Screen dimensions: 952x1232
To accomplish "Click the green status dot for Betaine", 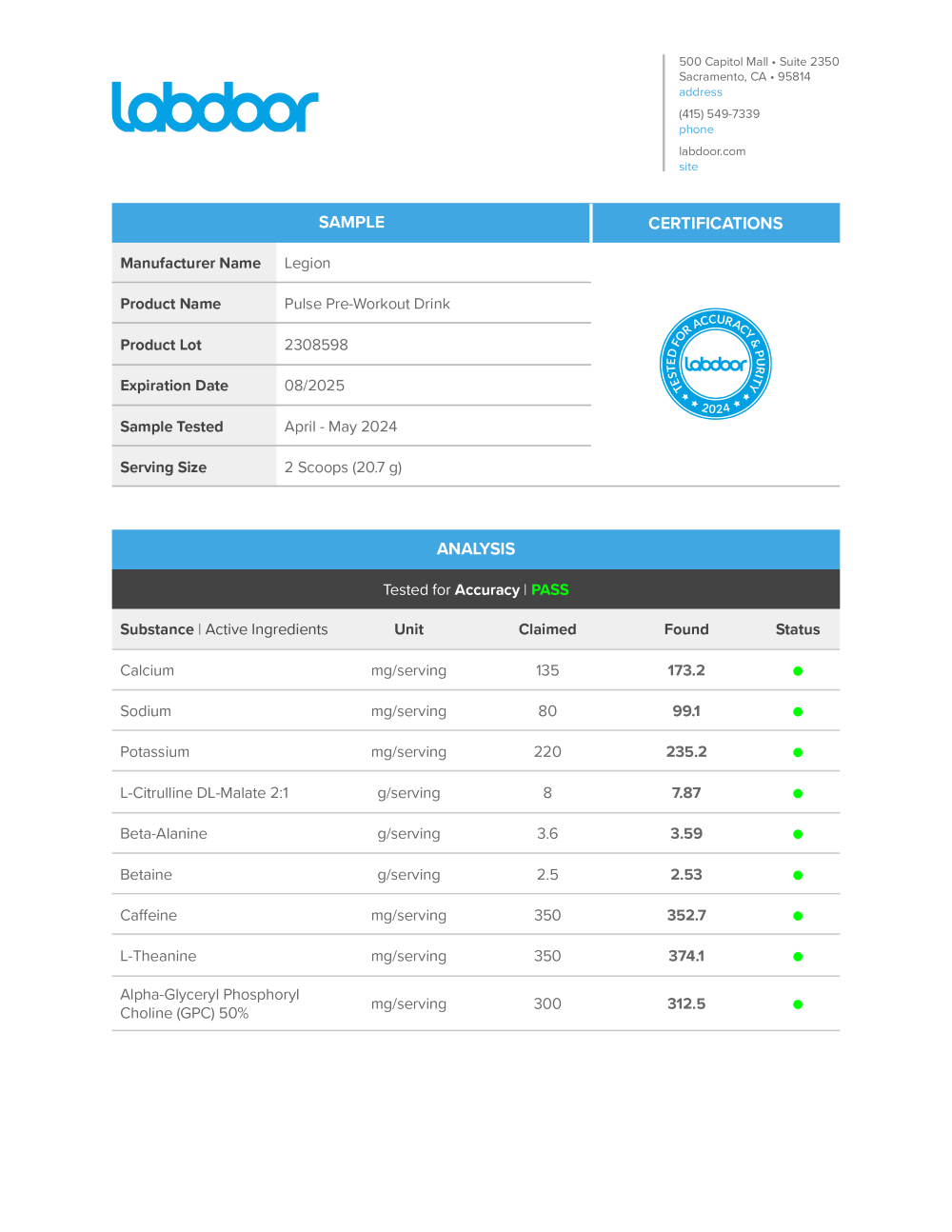I will 798,876.
